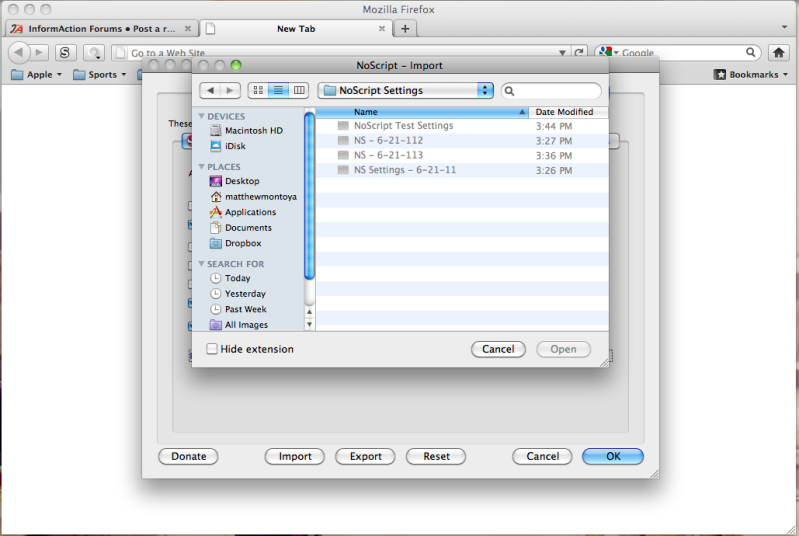The image size is (799, 536).
Task: Open the Google search engine dropdown
Action: point(608,52)
